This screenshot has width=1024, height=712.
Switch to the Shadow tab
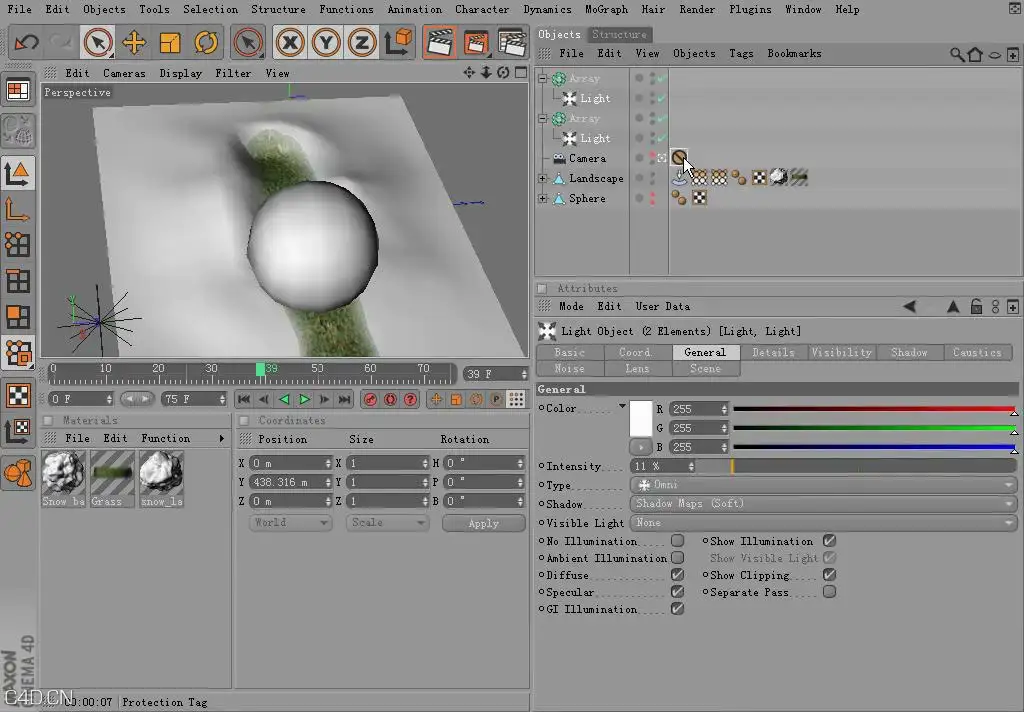point(909,352)
